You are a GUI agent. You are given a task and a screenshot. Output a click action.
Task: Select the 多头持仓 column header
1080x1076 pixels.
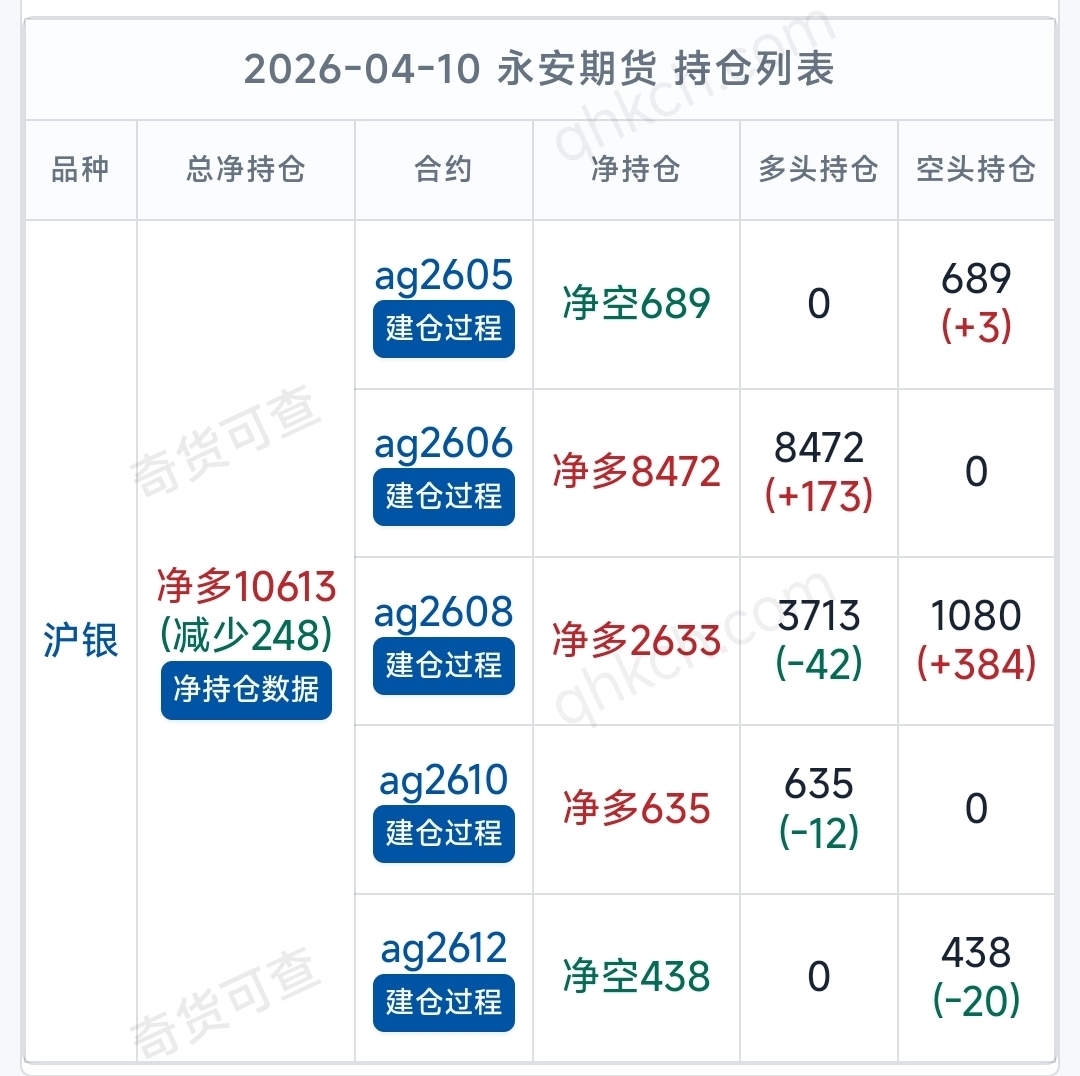click(818, 169)
